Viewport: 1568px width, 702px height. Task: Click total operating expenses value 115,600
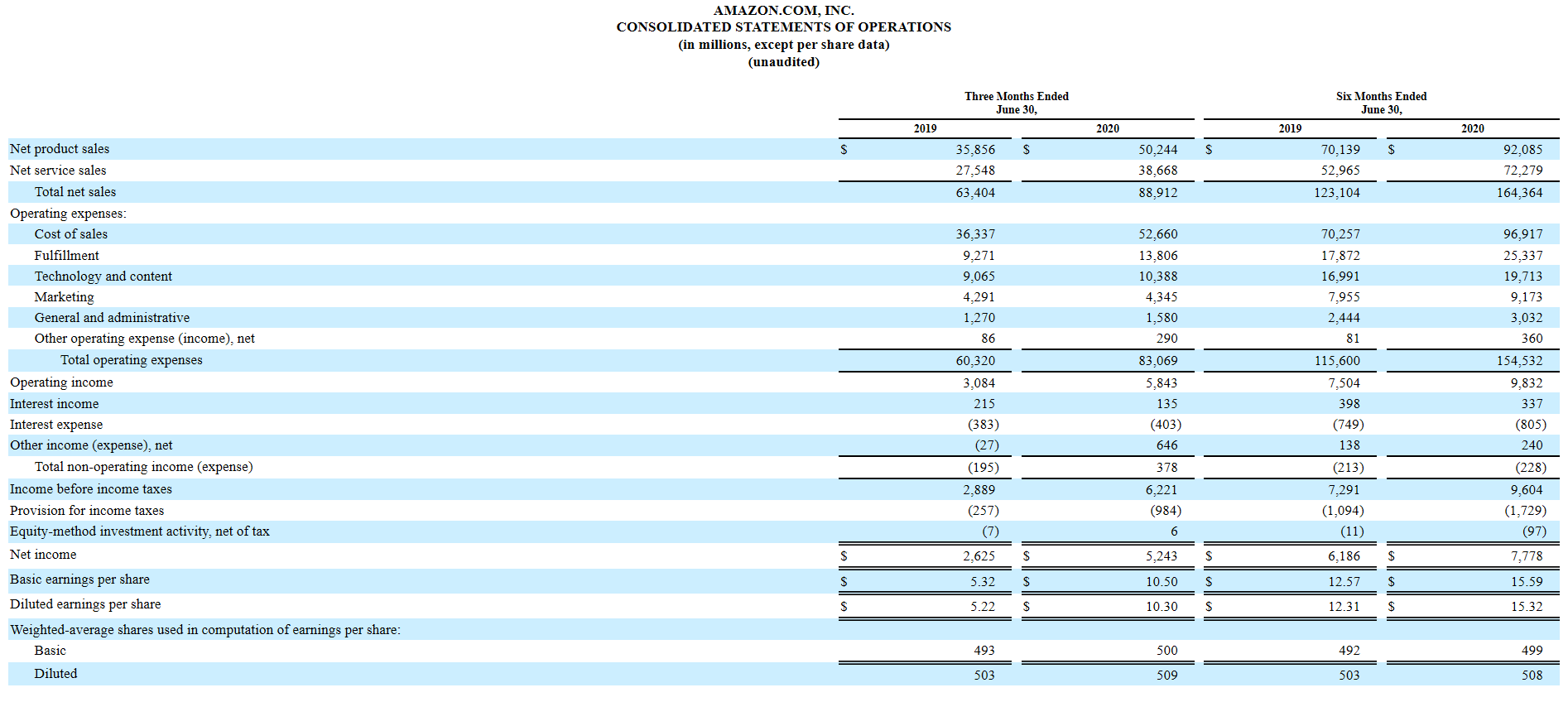click(x=1337, y=361)
